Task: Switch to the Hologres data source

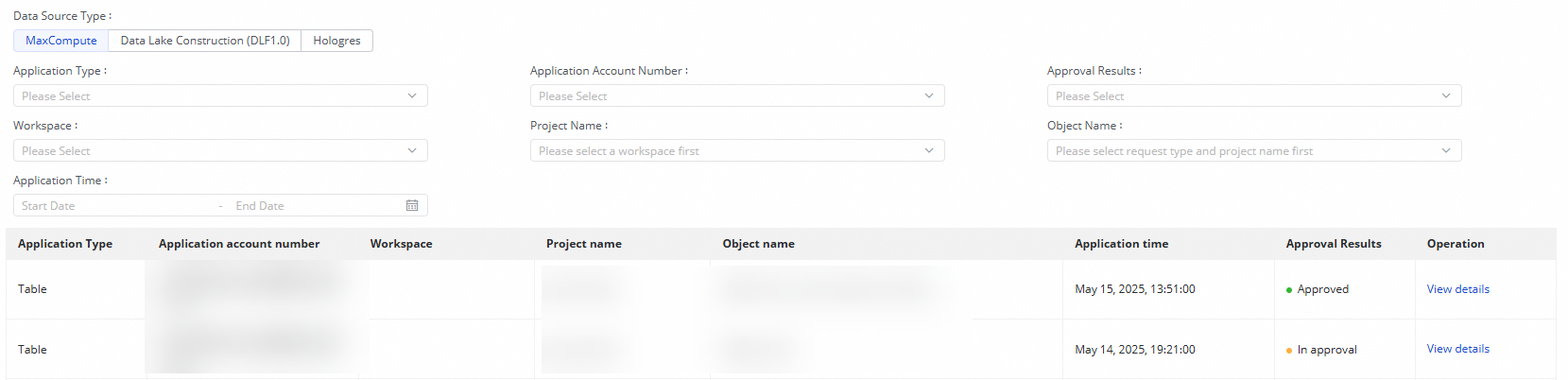Action: (336, 41)
